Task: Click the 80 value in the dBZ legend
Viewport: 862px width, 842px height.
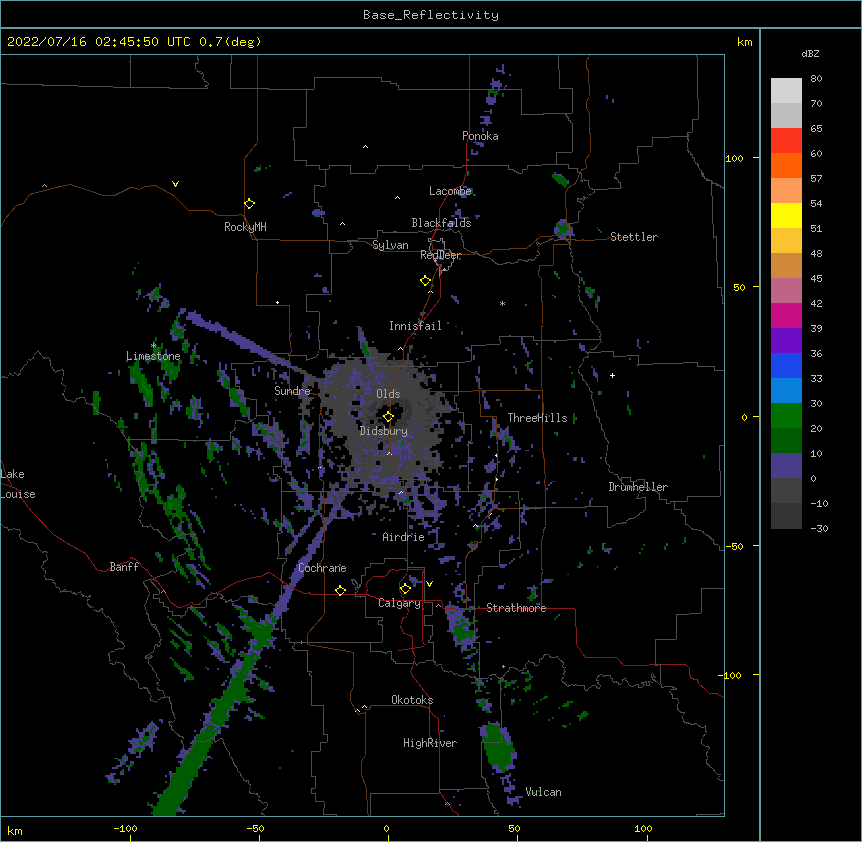Action: [816, 79]
